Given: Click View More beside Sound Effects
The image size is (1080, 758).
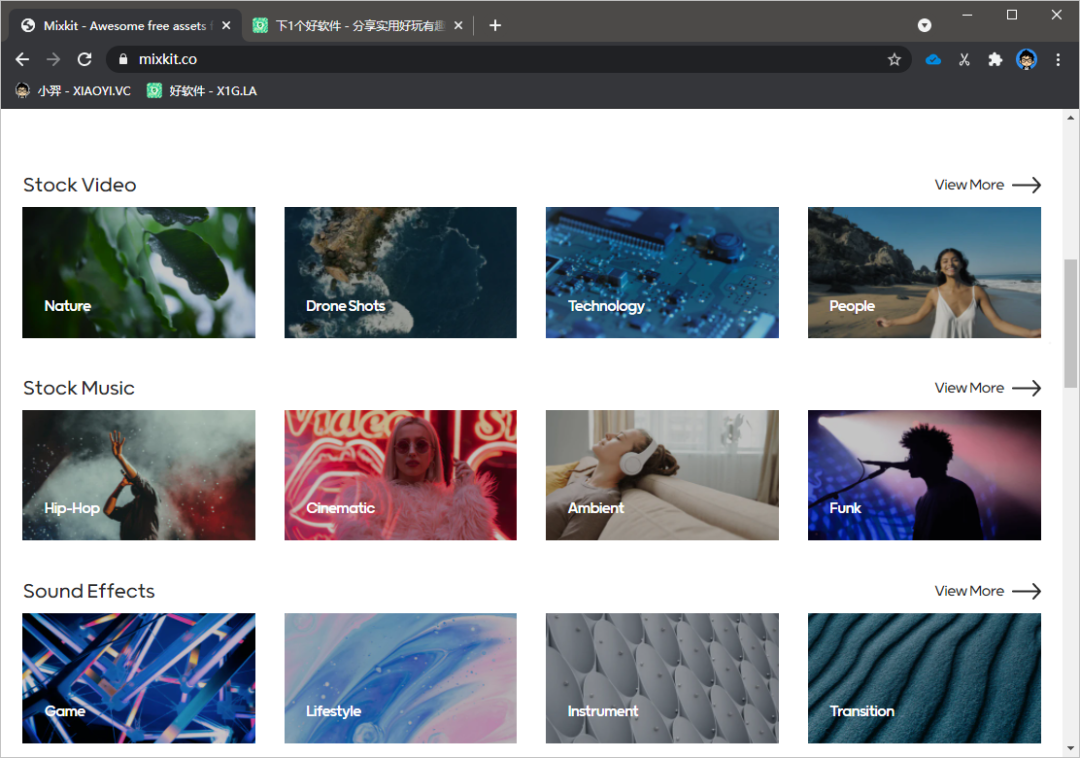Looking at the screenshot, I should coord(987,591).
